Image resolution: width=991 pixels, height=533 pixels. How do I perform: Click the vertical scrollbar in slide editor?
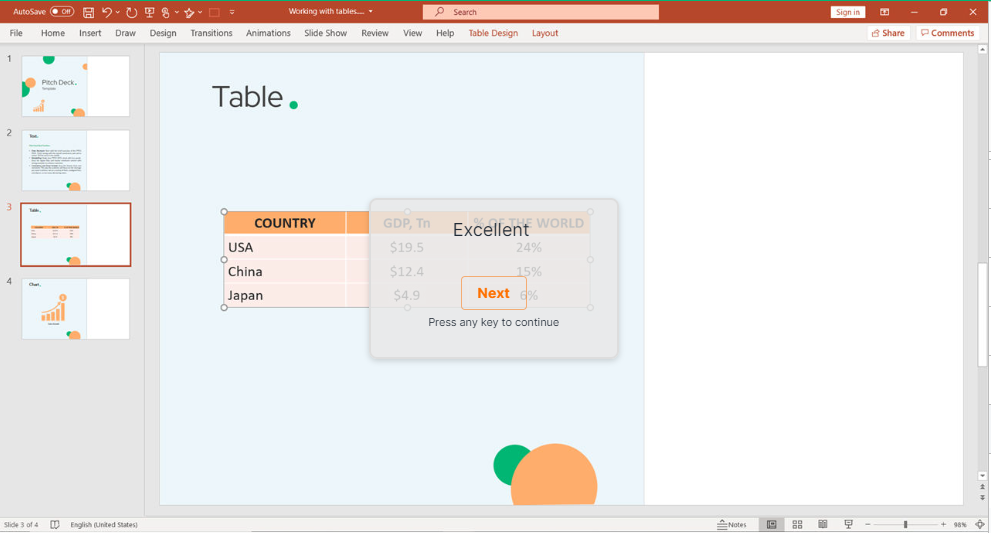coord(982,314)
